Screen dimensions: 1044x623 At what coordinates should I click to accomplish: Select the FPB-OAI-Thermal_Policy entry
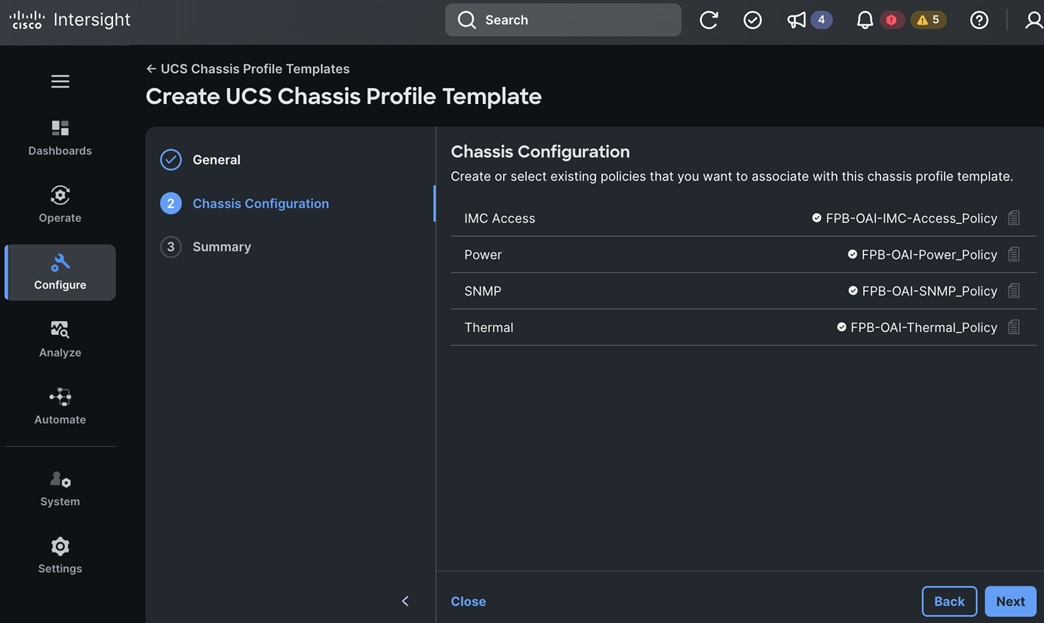pyautogui.click(x=923, y=327)
